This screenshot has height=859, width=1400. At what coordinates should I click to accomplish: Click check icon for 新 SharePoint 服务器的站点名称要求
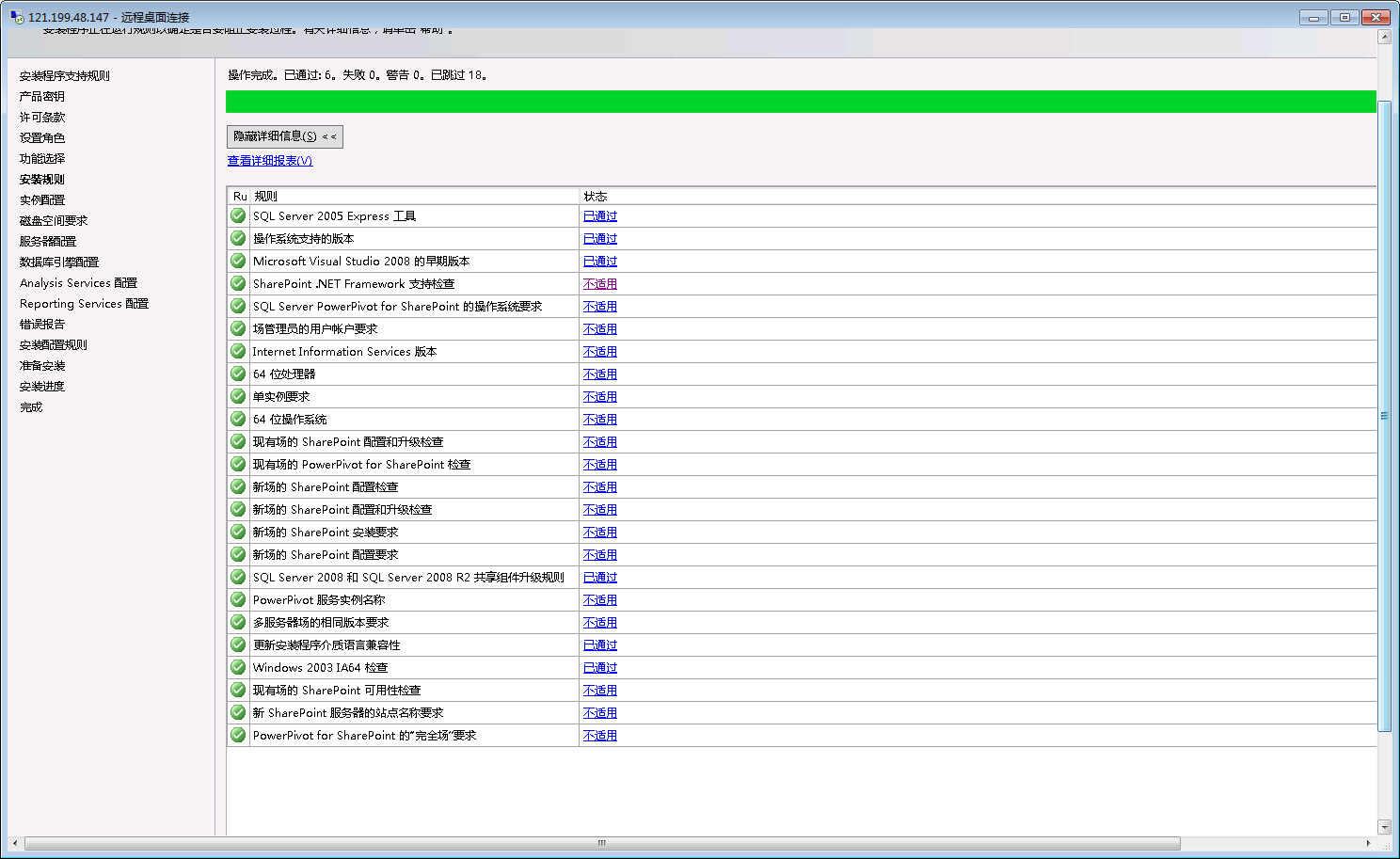point(238,712)
